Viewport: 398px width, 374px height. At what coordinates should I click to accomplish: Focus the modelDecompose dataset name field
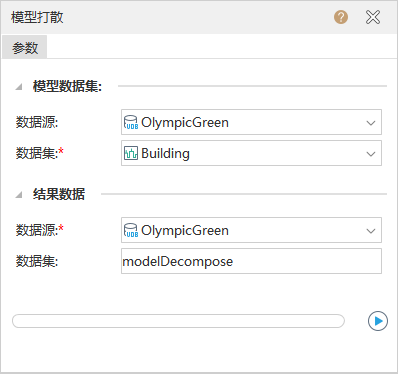(251, 261)
